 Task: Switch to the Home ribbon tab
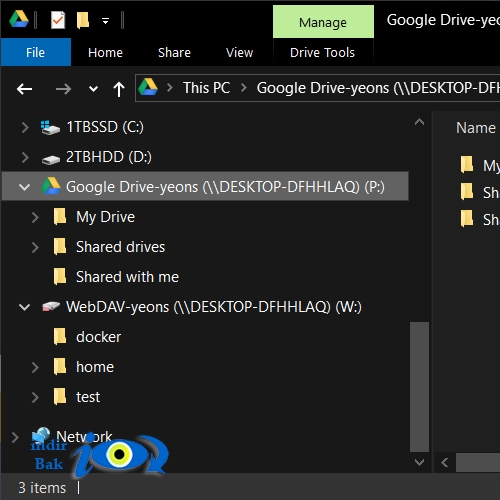click(x=105, y=52)
